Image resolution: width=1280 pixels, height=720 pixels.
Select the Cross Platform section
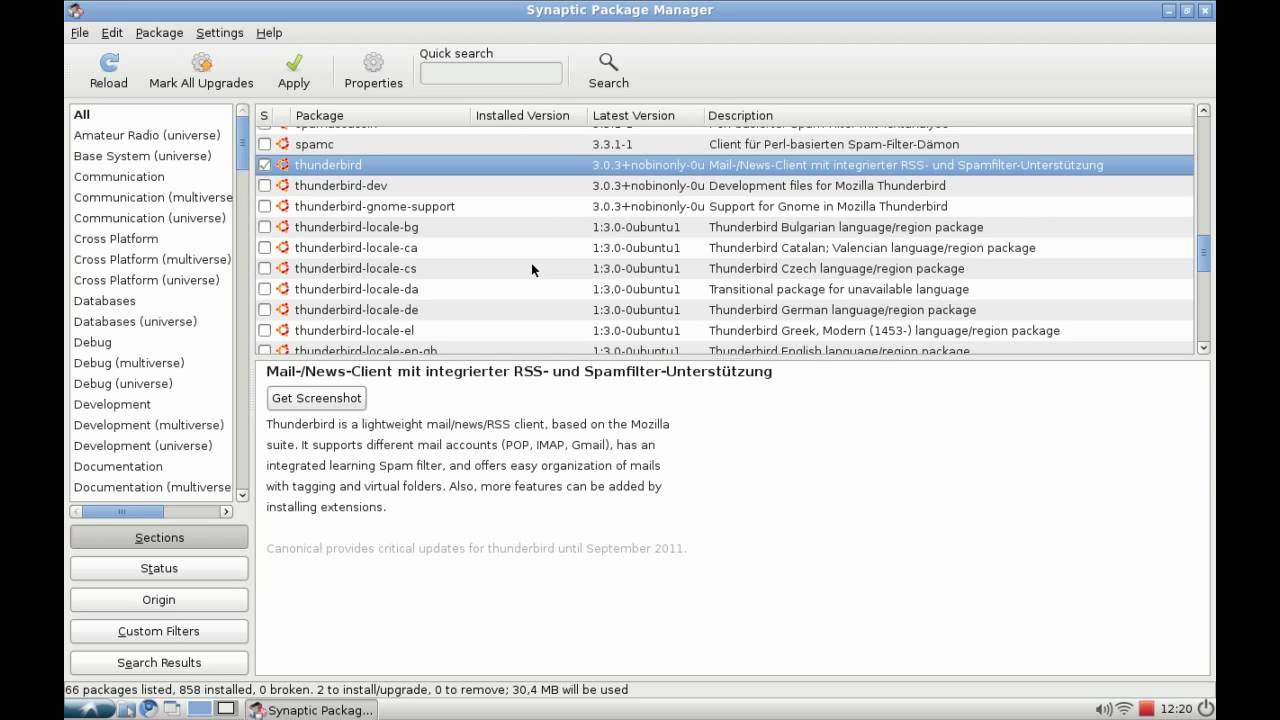(116, 239)
